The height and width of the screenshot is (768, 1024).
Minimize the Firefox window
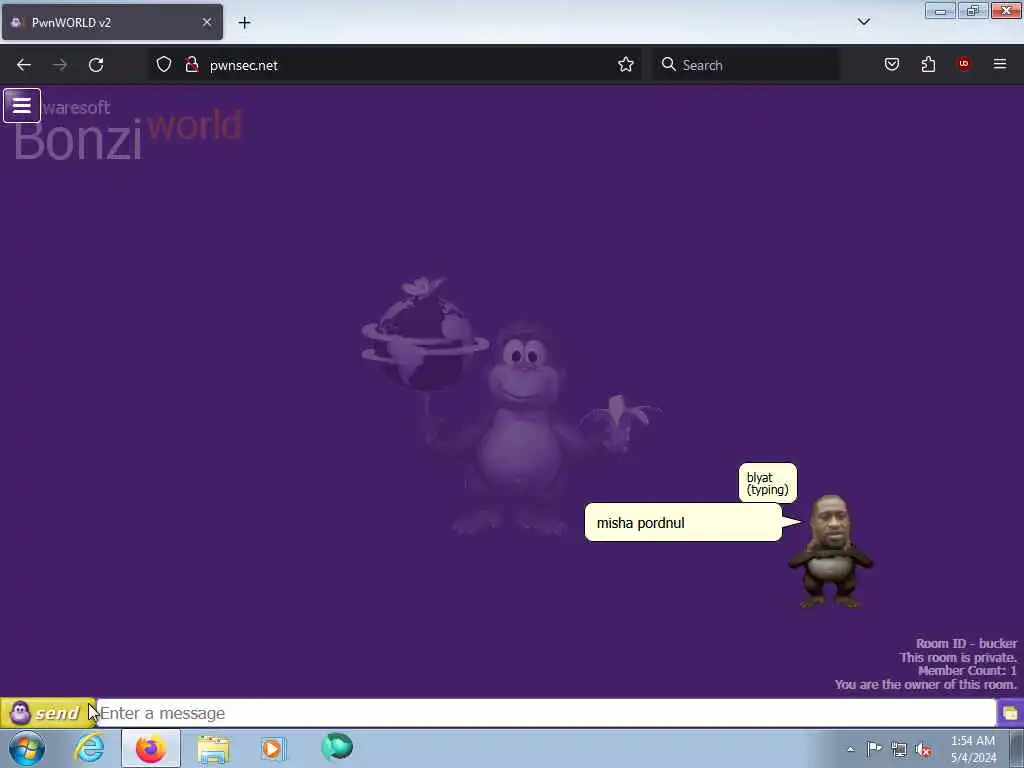pyautogui.click(x=940, y=11)
